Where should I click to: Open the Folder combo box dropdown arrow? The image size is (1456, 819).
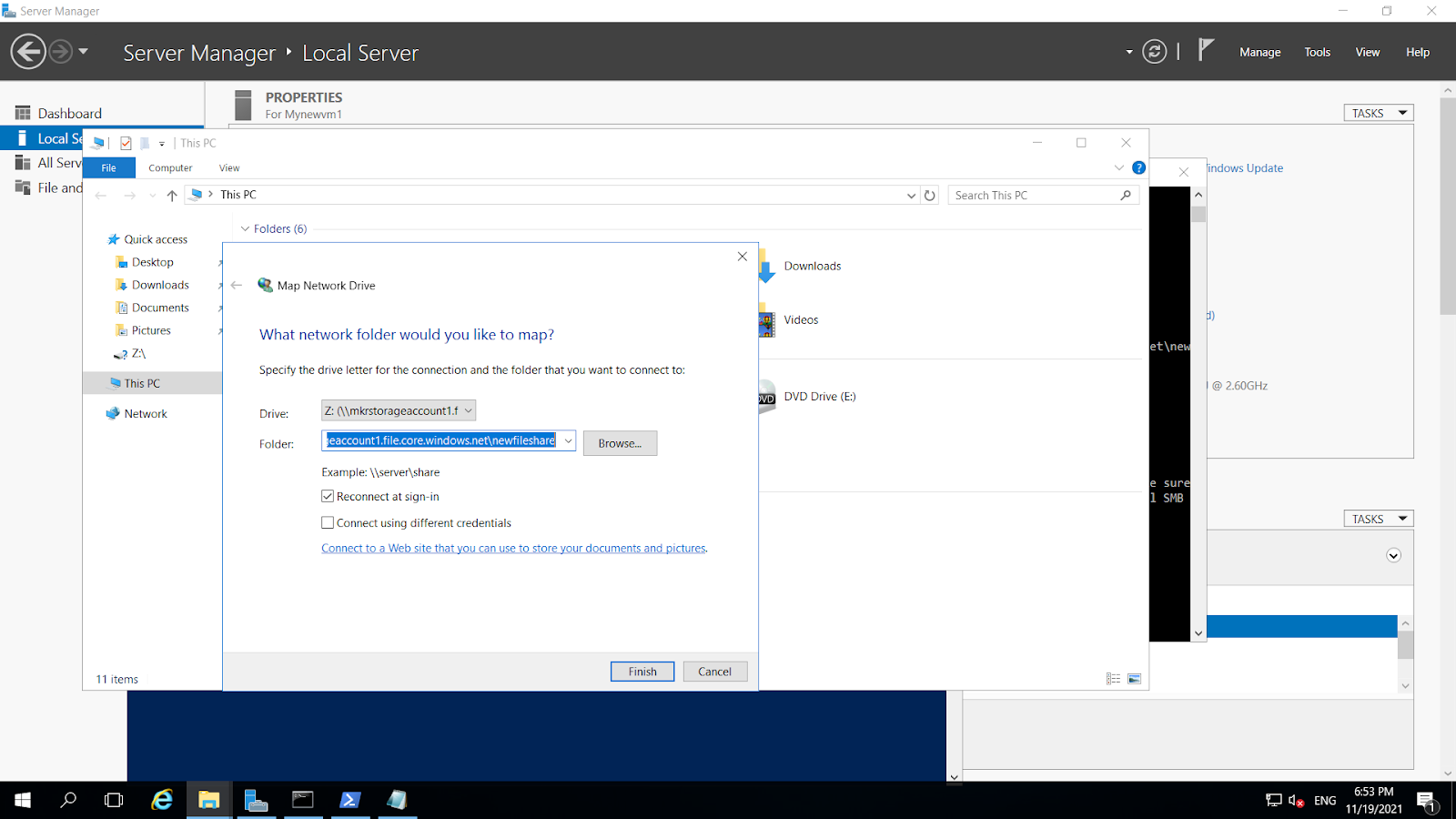(x=568, y=440)
